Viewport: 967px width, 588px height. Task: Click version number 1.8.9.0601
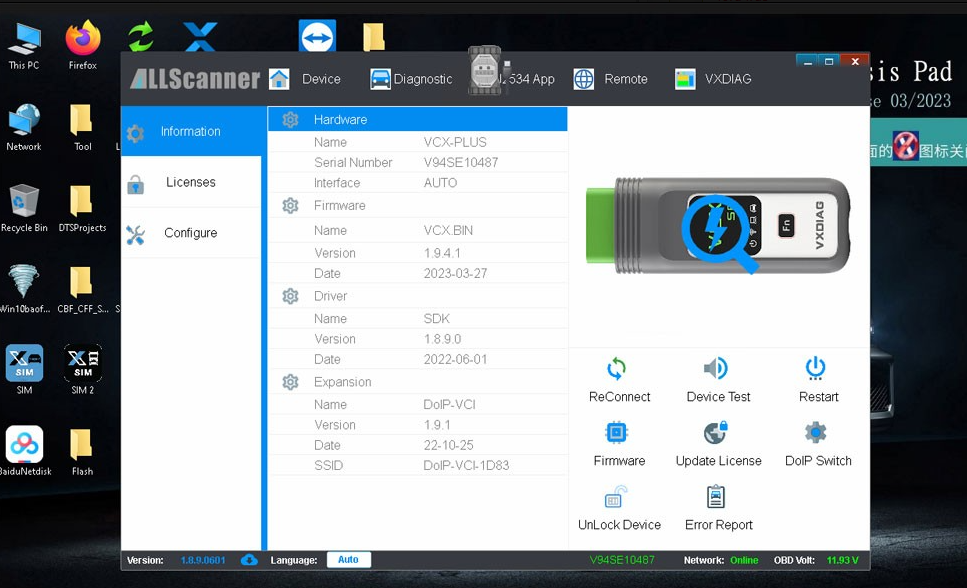point(203,560)
